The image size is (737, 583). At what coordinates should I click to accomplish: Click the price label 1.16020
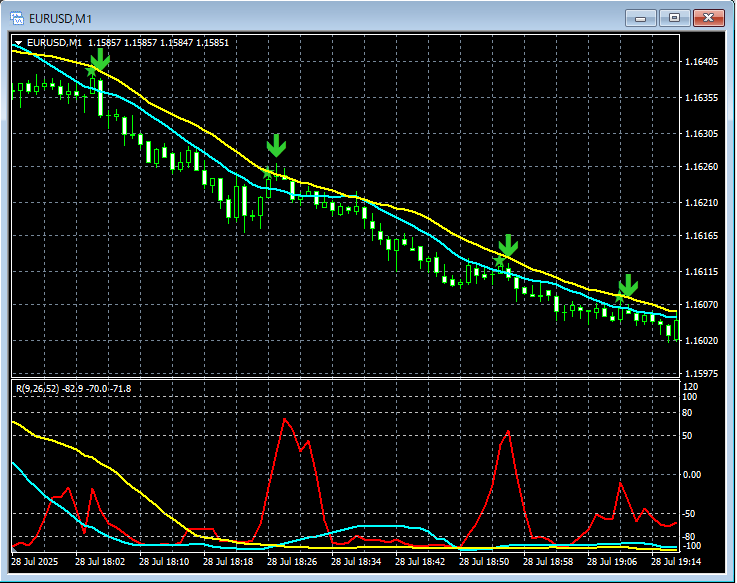(x=702, y=340)
